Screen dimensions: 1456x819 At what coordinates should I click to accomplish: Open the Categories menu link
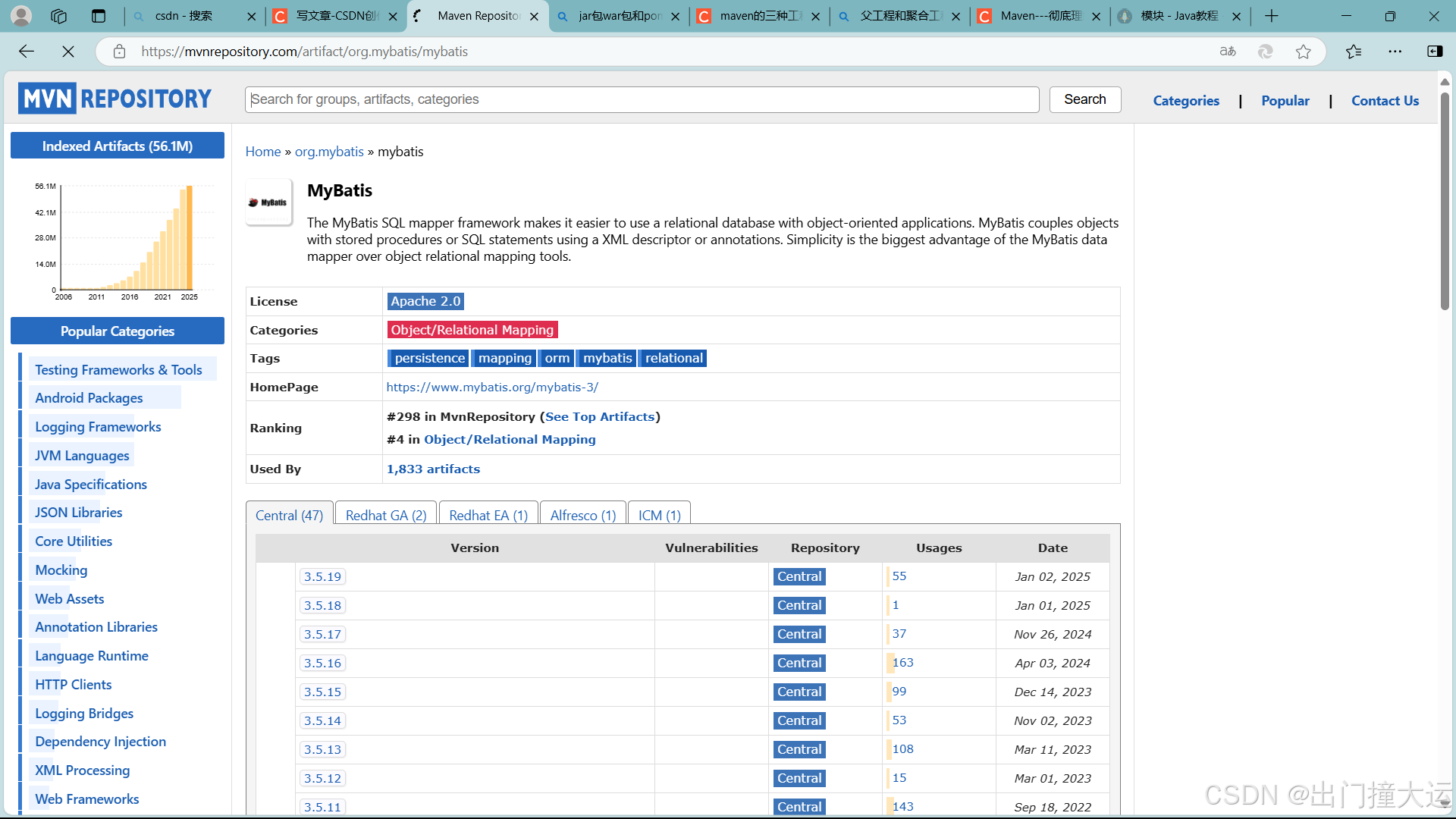click(x=1185, y=101)
